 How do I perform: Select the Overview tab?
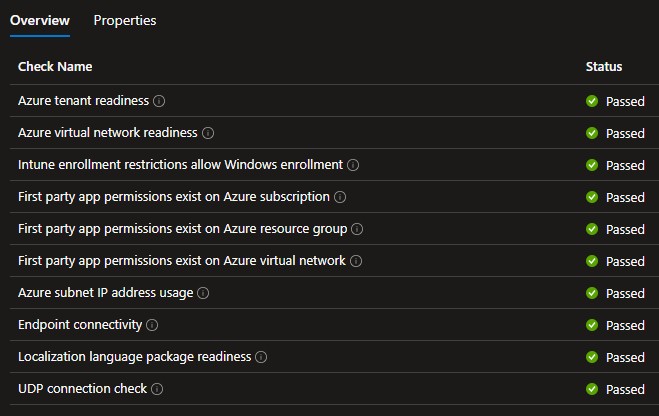click(40, 20)
